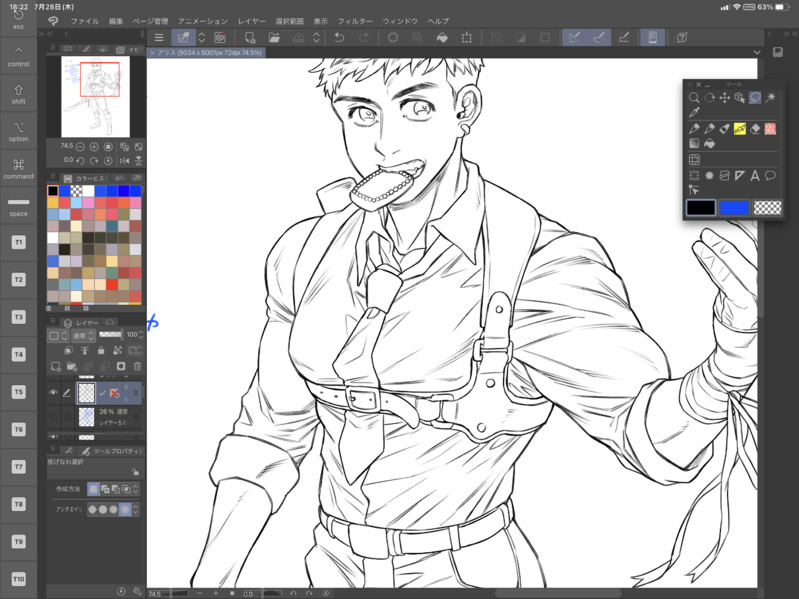Open the 編集 menu
The image size is (799, 599).
coord(116,21)
